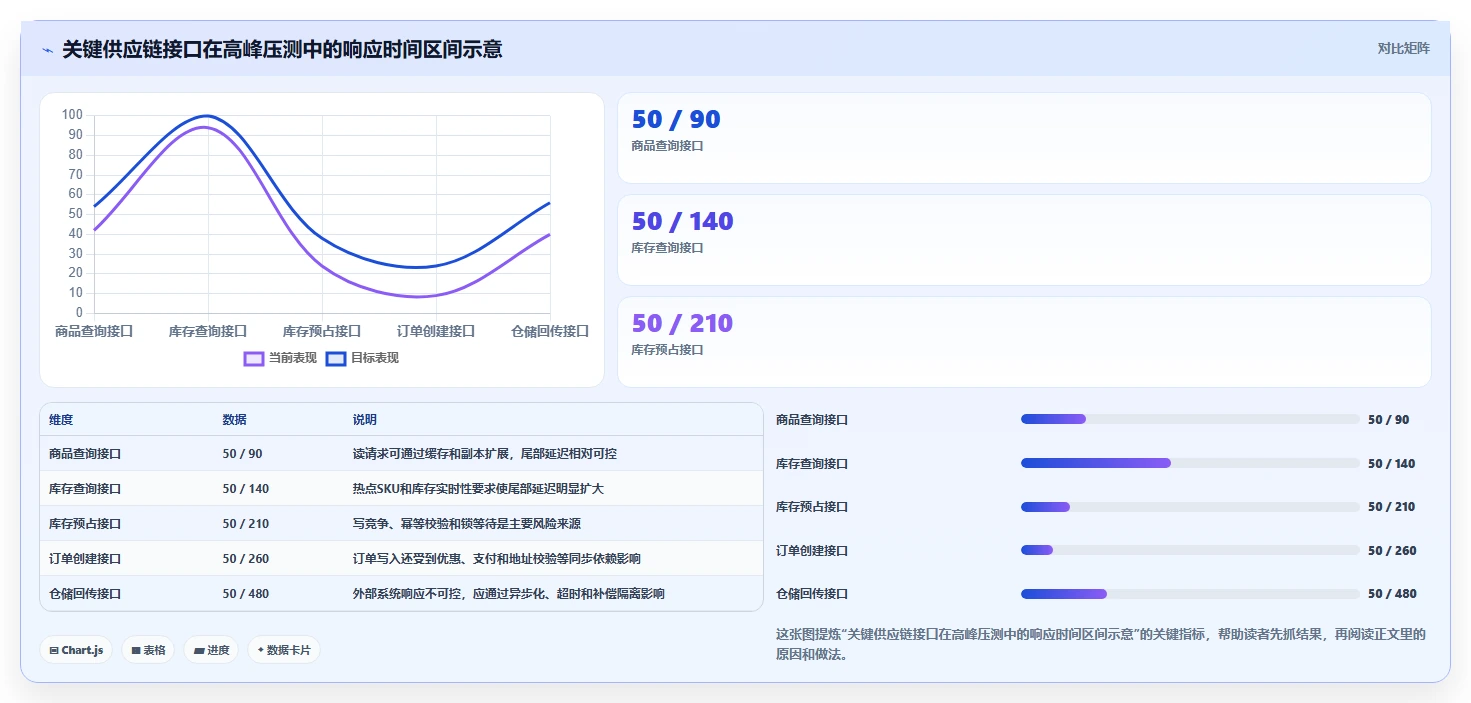Select the 库存预占接口 cell in the table
Viewport: 1471px width, 703px height.
[x=85, y=524]
